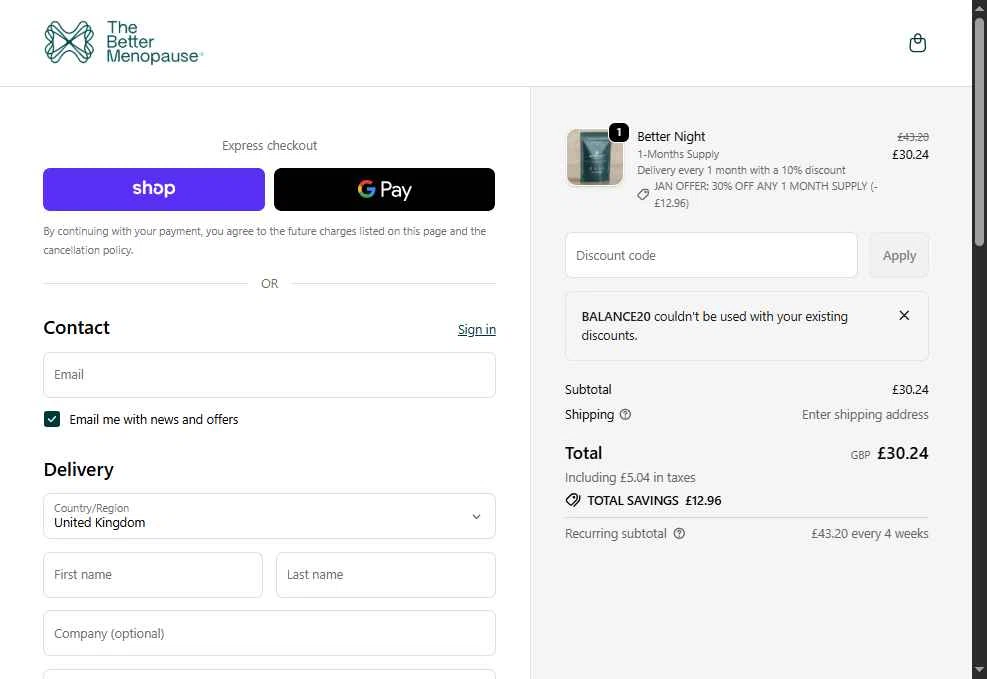The height and width of the screenshot is (679, 987).
Task: Click the Total £30.24 amount
Action: pyautogui.click(x=903, y=453)
